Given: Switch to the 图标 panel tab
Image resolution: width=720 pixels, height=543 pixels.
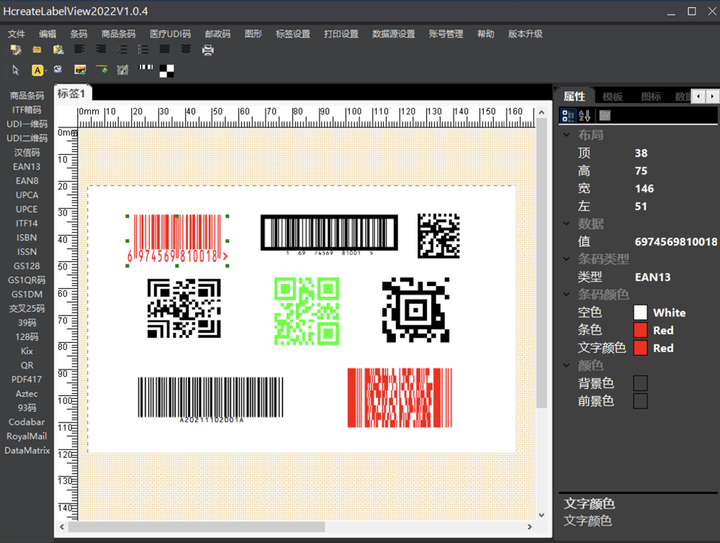Looking at the screenshot, I should click(x=651, y=96).
